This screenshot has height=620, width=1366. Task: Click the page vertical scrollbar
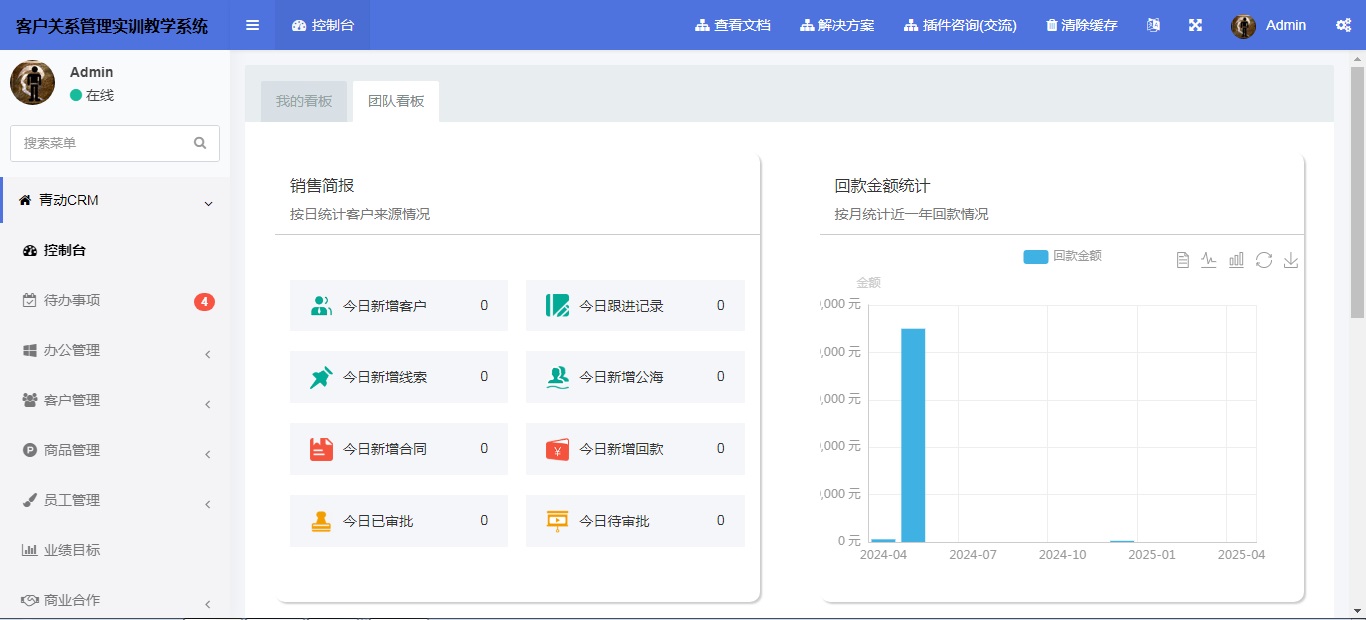[x=1357, y=200]
